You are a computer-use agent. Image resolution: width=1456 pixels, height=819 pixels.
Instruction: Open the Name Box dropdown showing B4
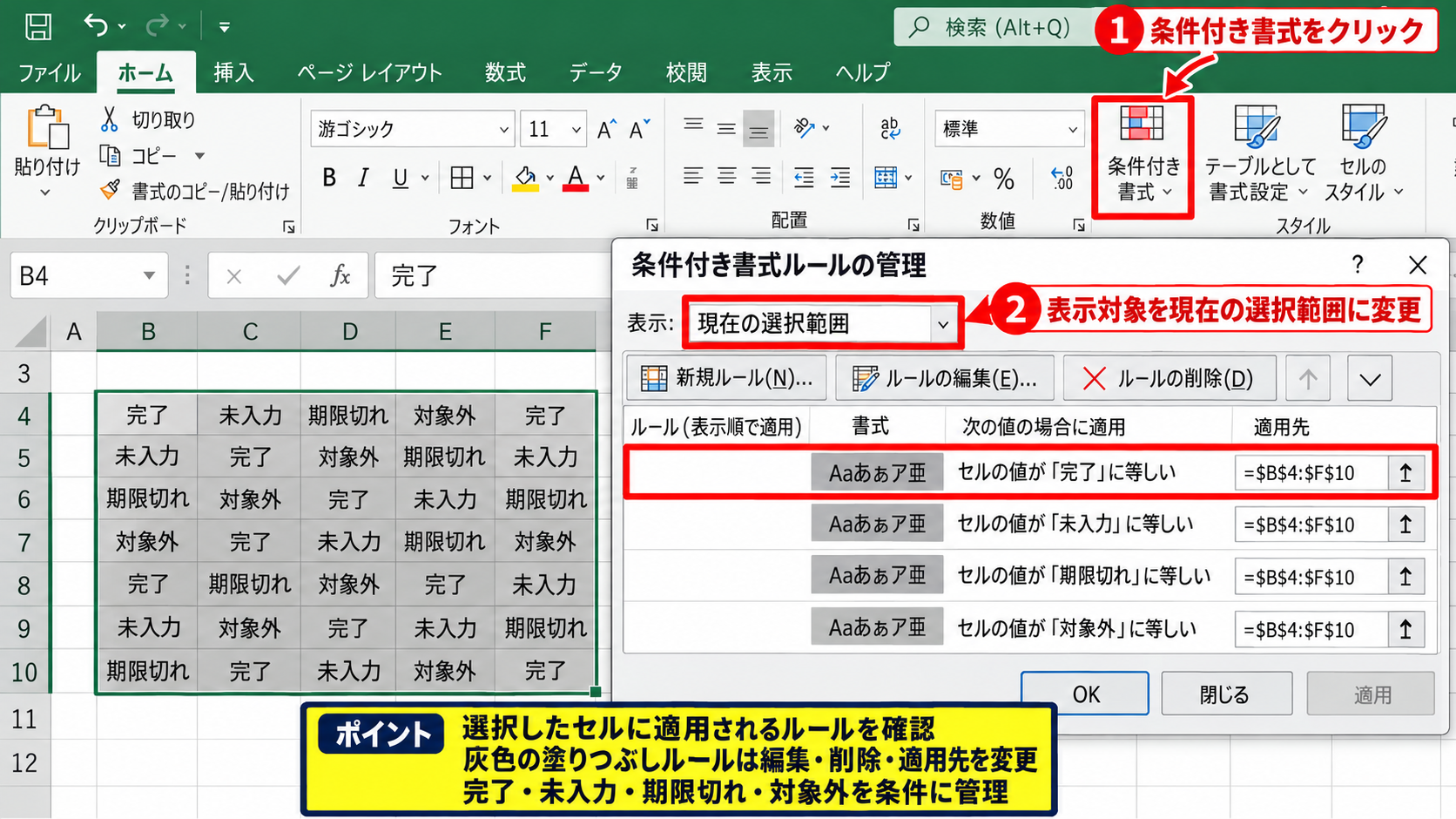[149, 276]
